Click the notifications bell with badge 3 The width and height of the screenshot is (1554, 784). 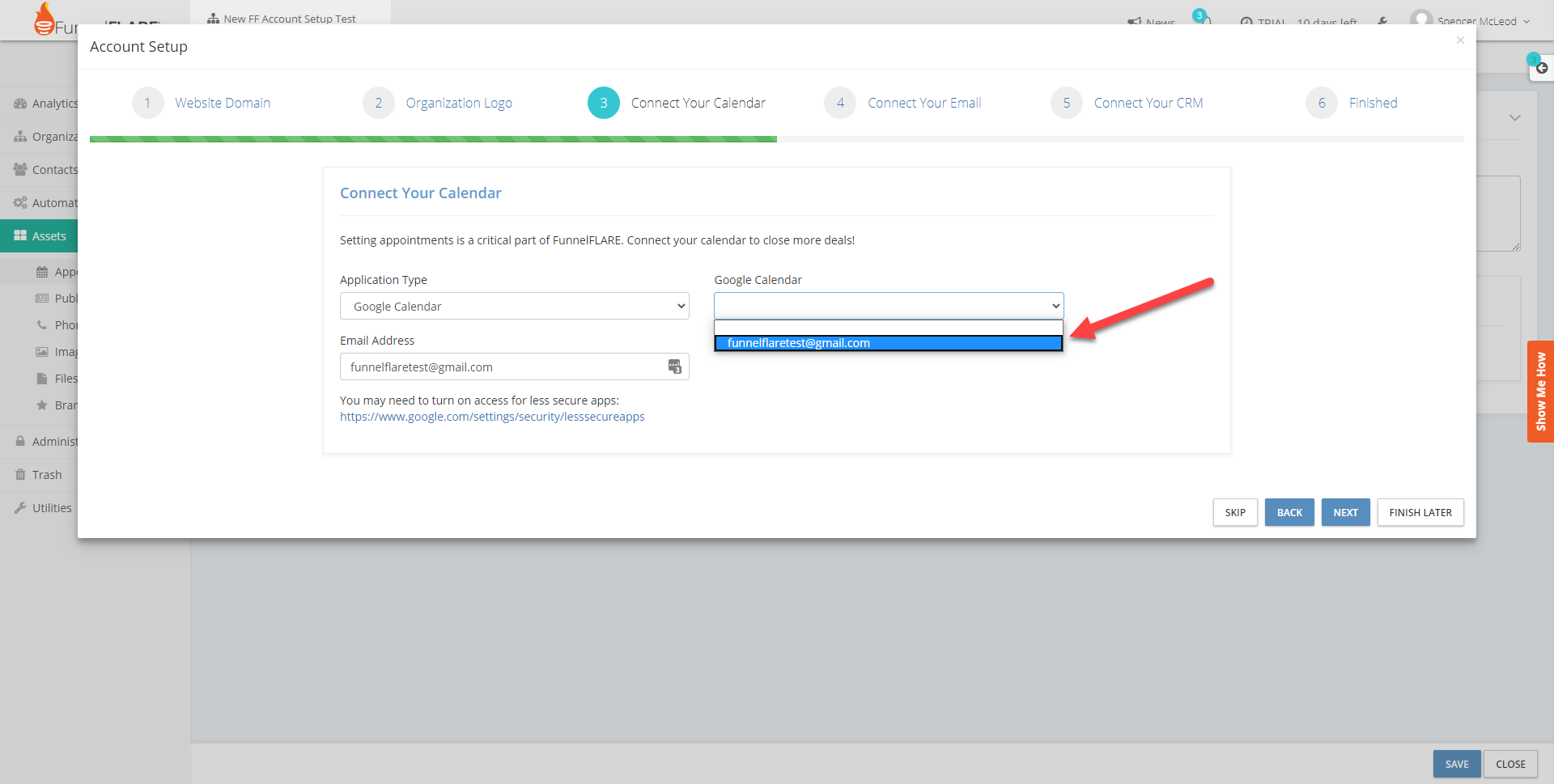point(1203,18)
